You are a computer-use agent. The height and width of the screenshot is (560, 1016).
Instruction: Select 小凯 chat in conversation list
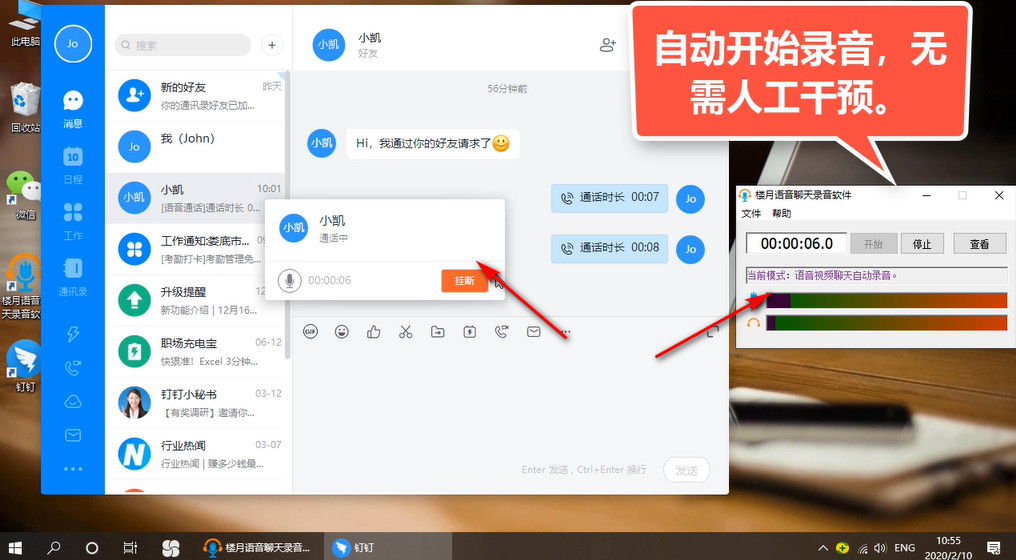(x=197, y=198)
